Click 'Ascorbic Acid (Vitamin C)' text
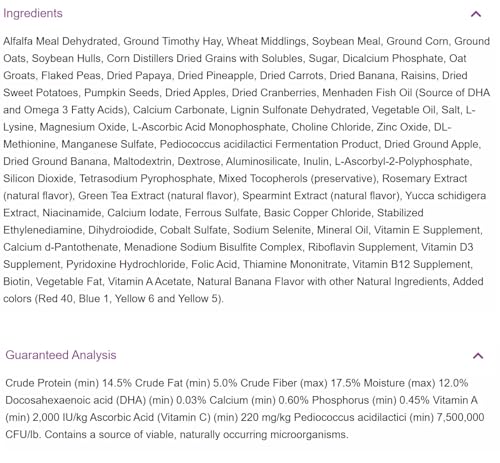Screen dimensions: 500x463 [x=150, y=417]
